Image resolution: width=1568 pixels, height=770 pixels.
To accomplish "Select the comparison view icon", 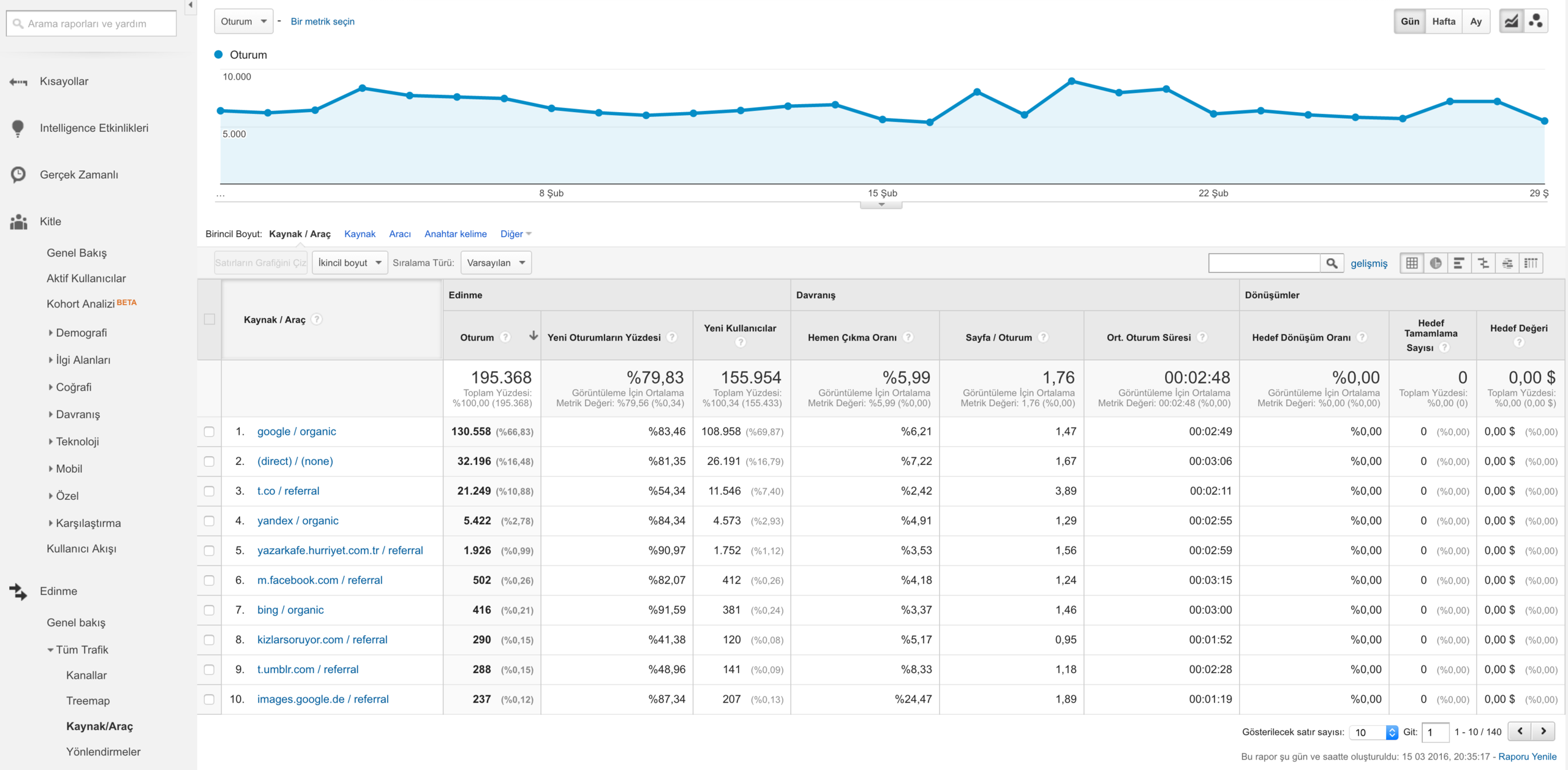I will pyautogui.click(x=1483, y=263).
